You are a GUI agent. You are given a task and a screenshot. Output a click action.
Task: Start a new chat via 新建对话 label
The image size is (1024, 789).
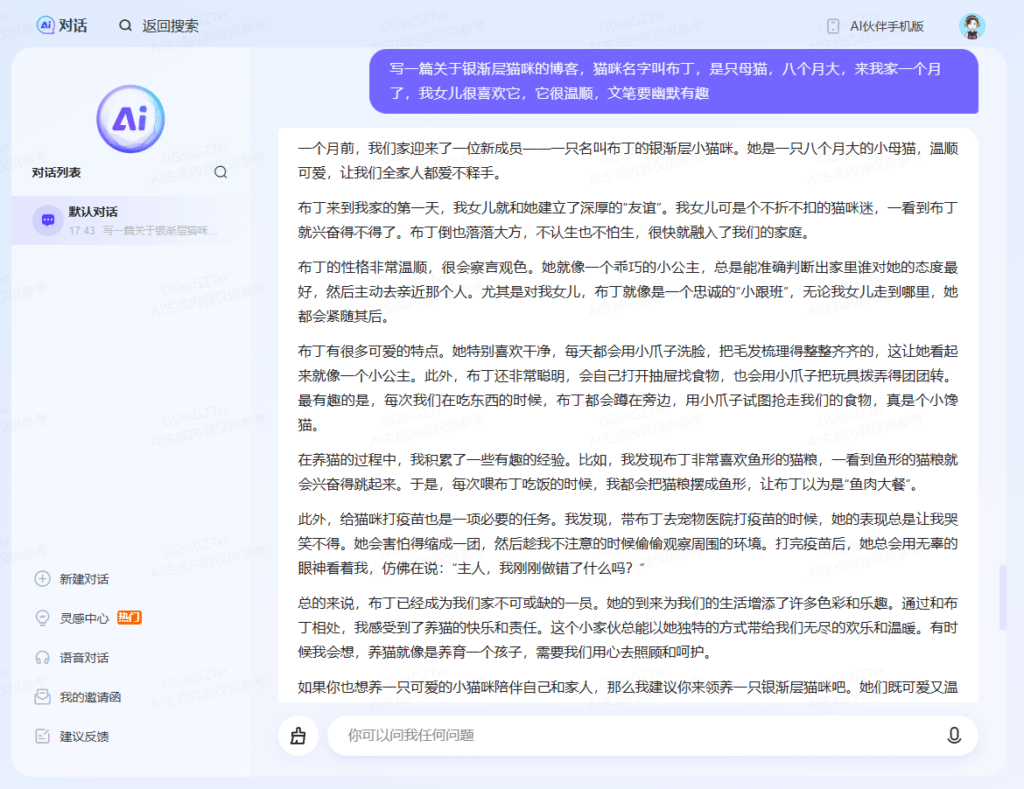click(x=84, y=579)
